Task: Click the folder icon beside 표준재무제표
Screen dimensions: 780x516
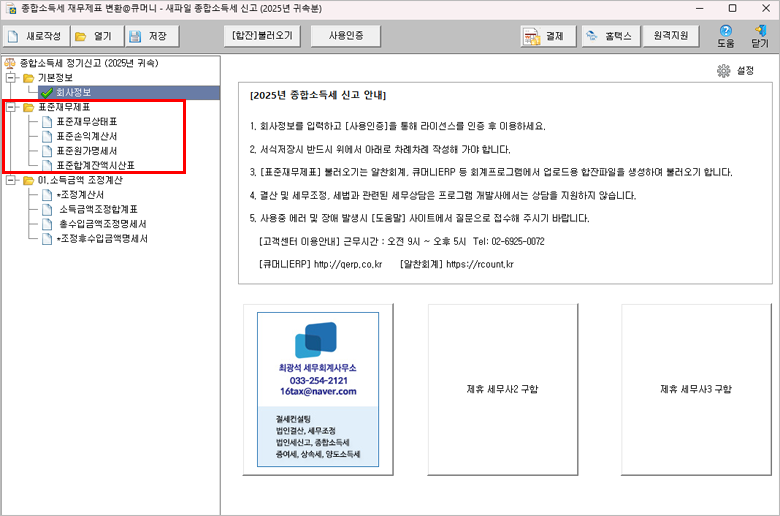Action: click(x=28, y=107)
